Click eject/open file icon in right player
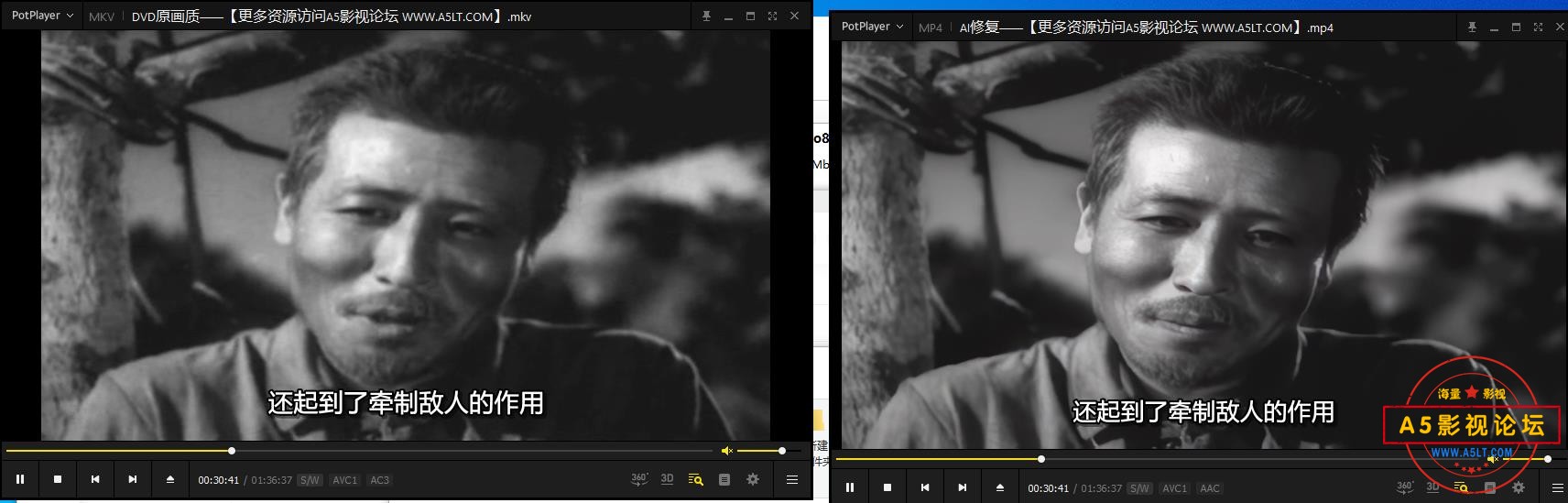 [x=1000, y=487]
